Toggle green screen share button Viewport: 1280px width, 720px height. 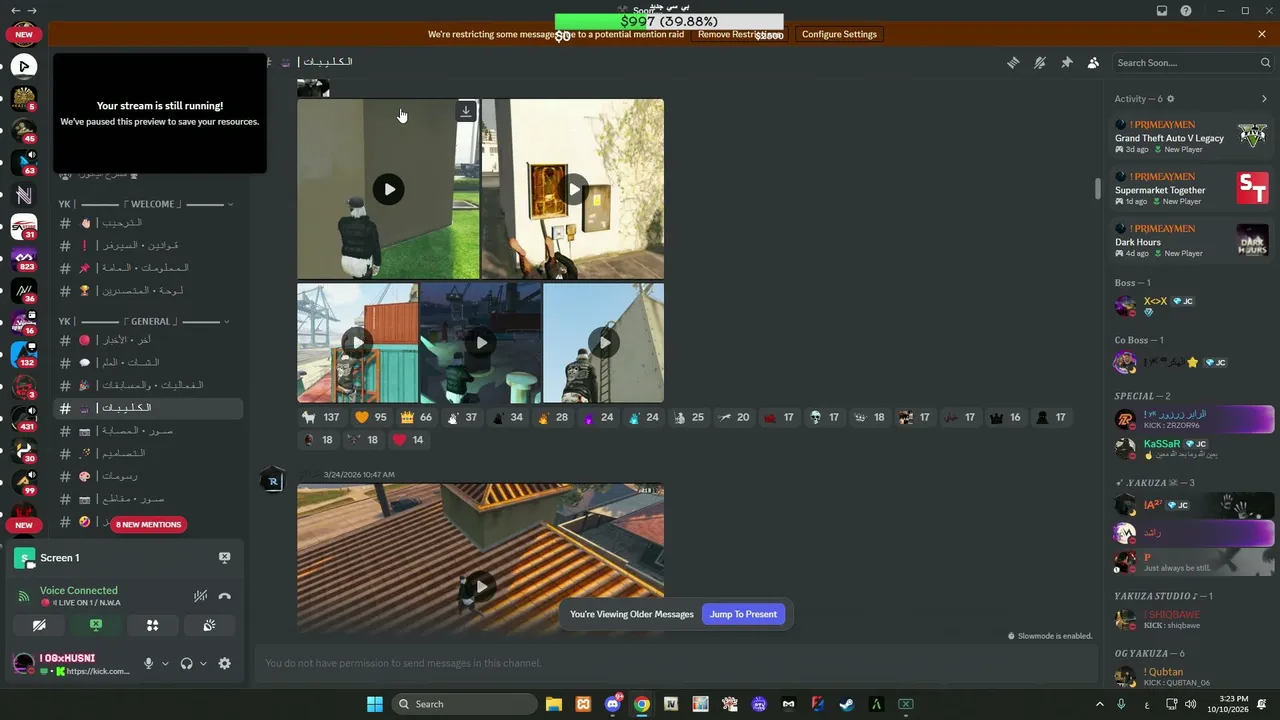[x=96, y=625]
